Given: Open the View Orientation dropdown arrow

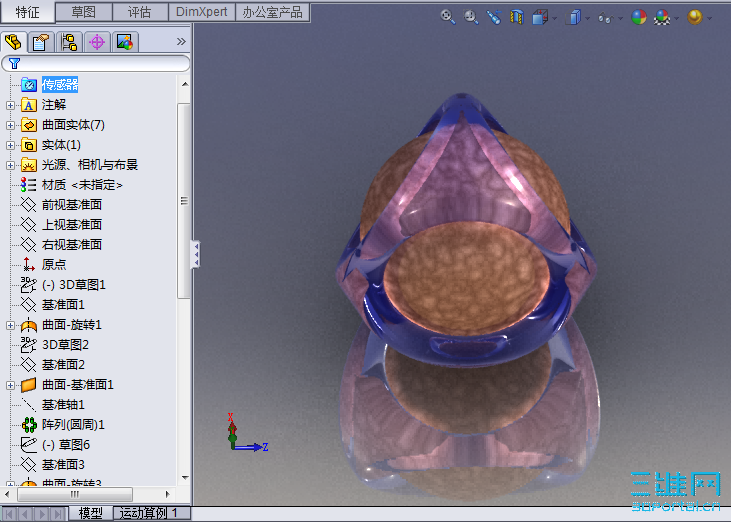Looking at the screenshot, I should click(554, 19).
